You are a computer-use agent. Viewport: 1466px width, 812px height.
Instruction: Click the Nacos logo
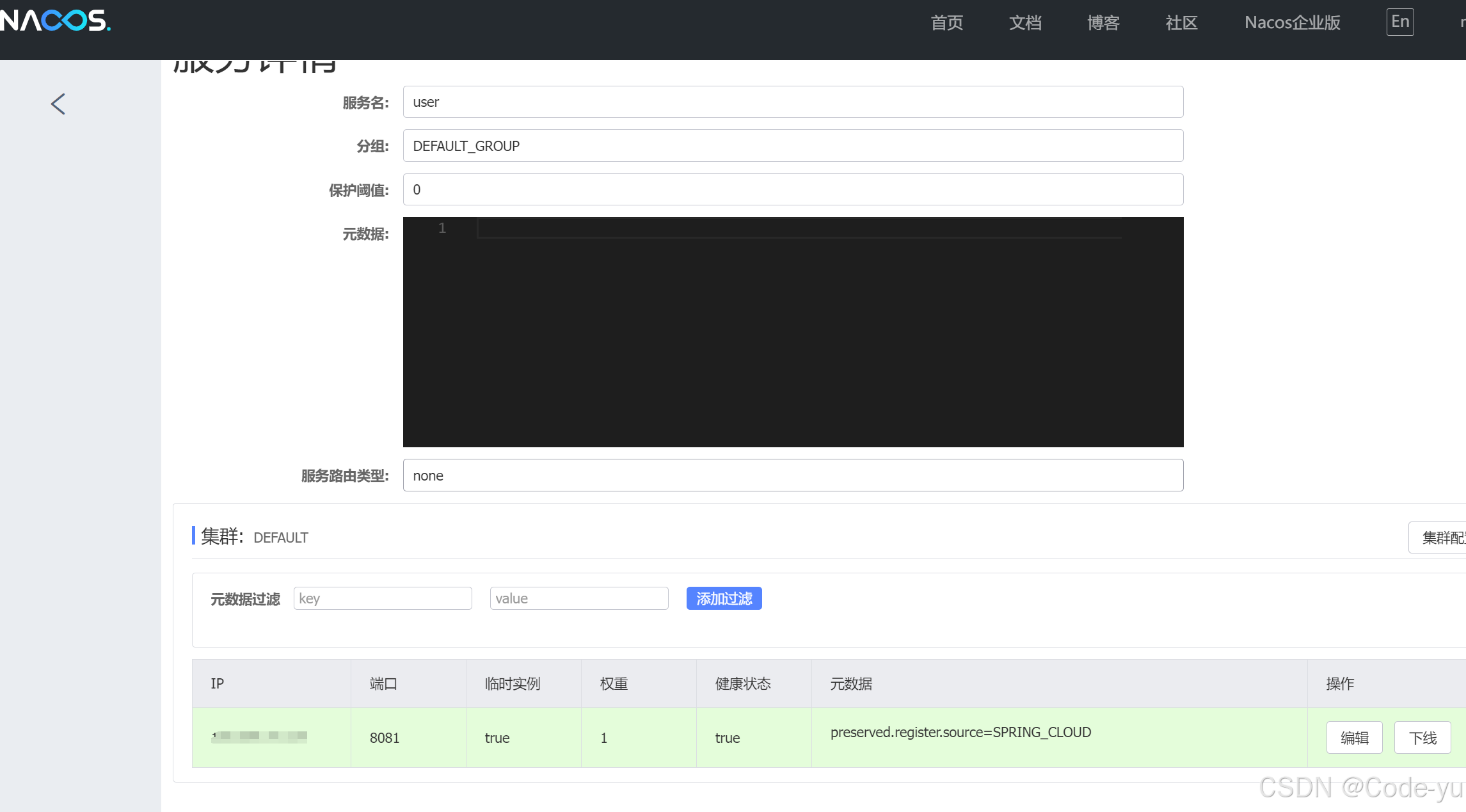(x=55, y=20)
